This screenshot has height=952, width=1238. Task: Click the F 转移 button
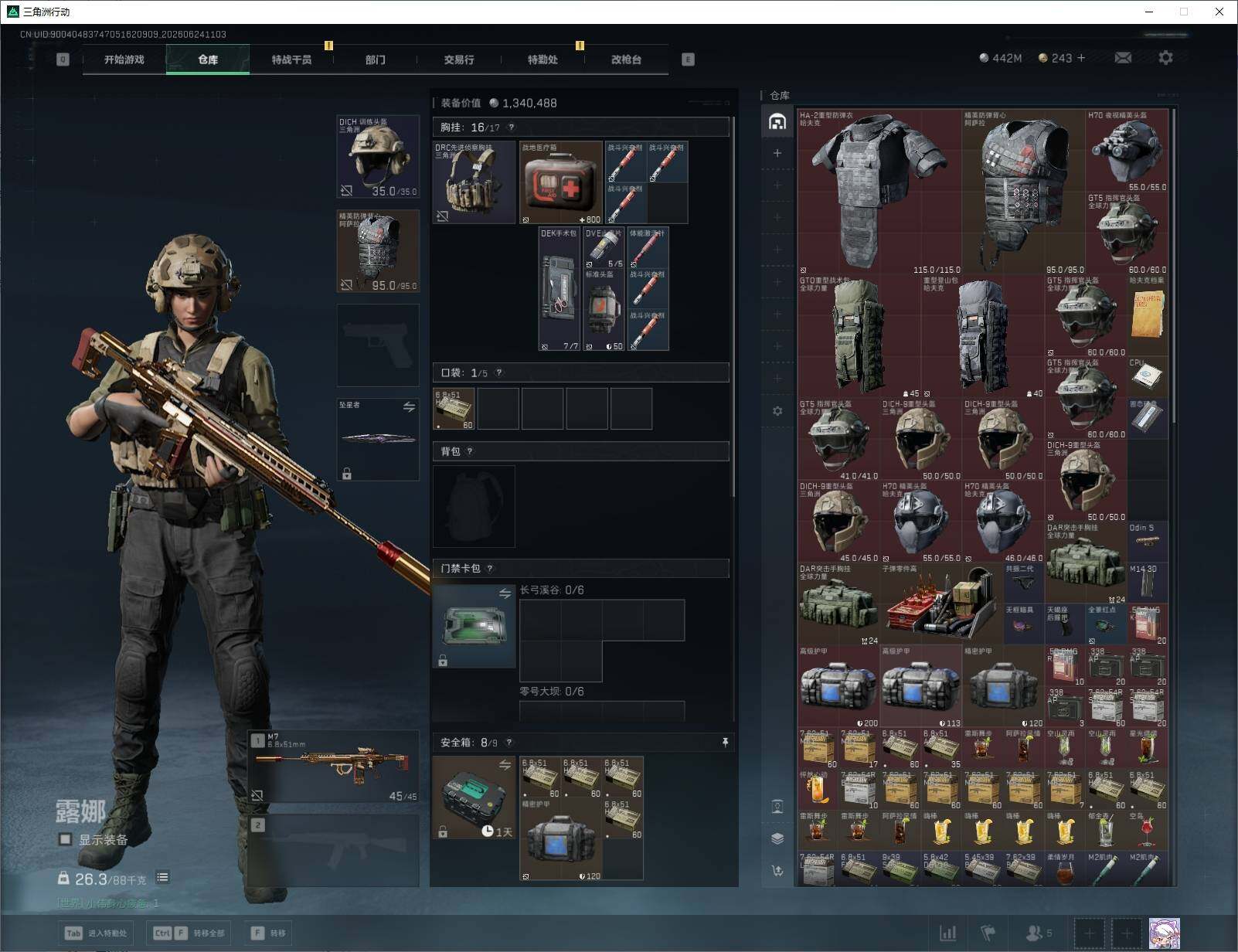(268, 933)
